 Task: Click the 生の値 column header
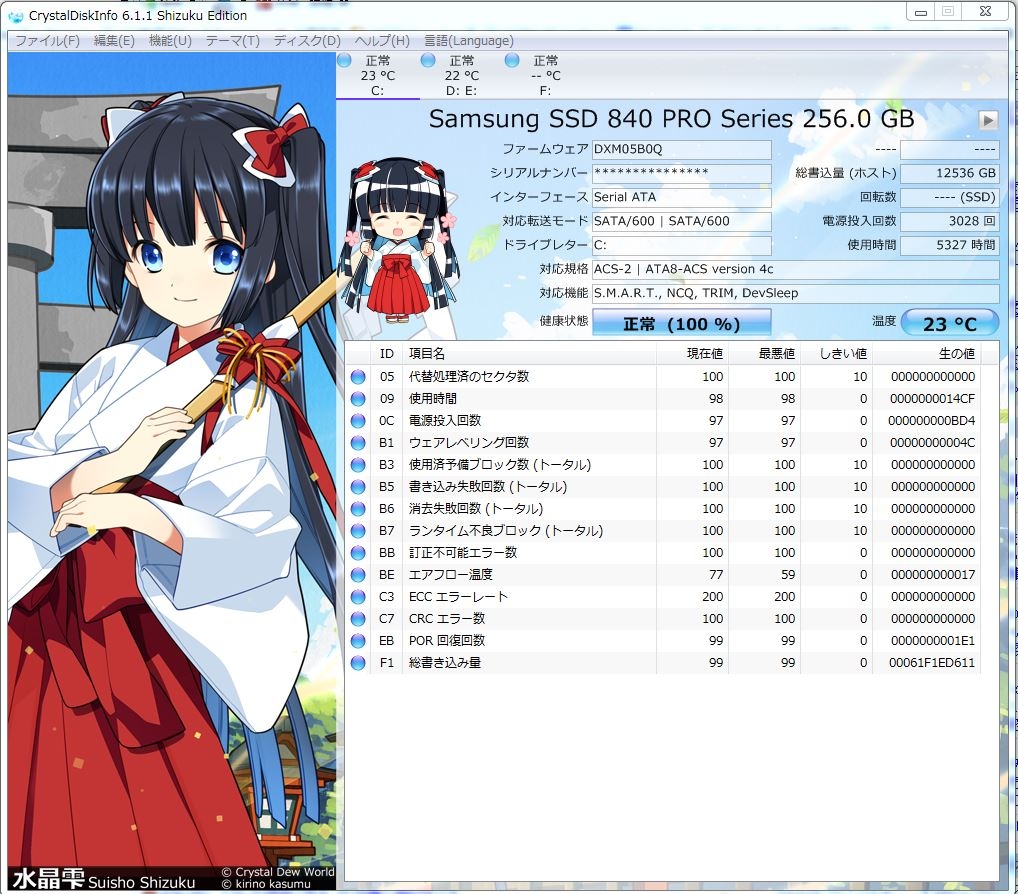(x=926, y=354)
